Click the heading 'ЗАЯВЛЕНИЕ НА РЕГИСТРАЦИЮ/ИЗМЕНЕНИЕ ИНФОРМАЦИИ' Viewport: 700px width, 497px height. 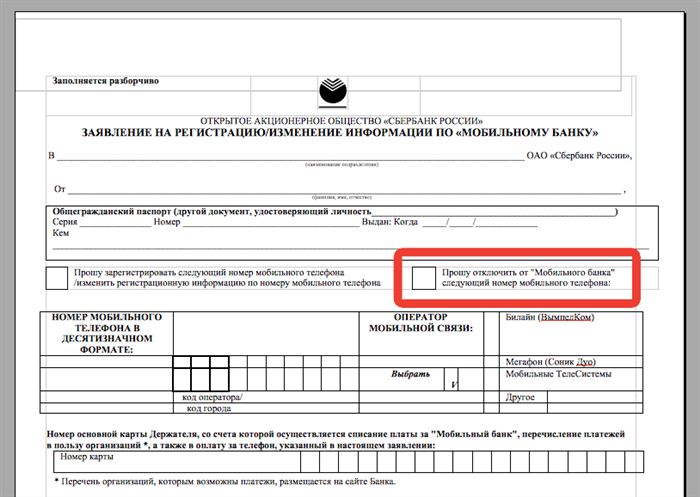tap(340, 133)
